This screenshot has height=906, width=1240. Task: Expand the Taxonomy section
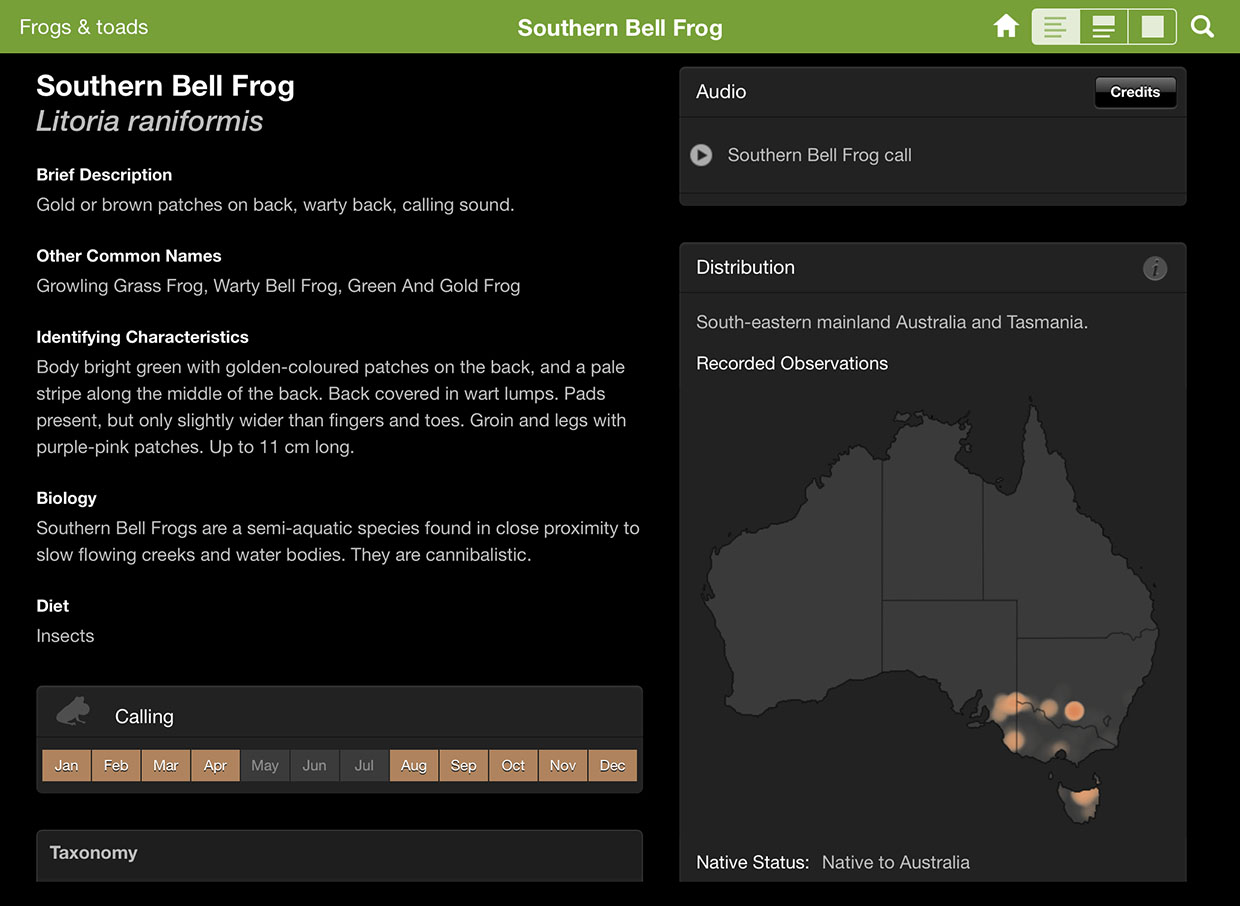[x=94, y=853]
